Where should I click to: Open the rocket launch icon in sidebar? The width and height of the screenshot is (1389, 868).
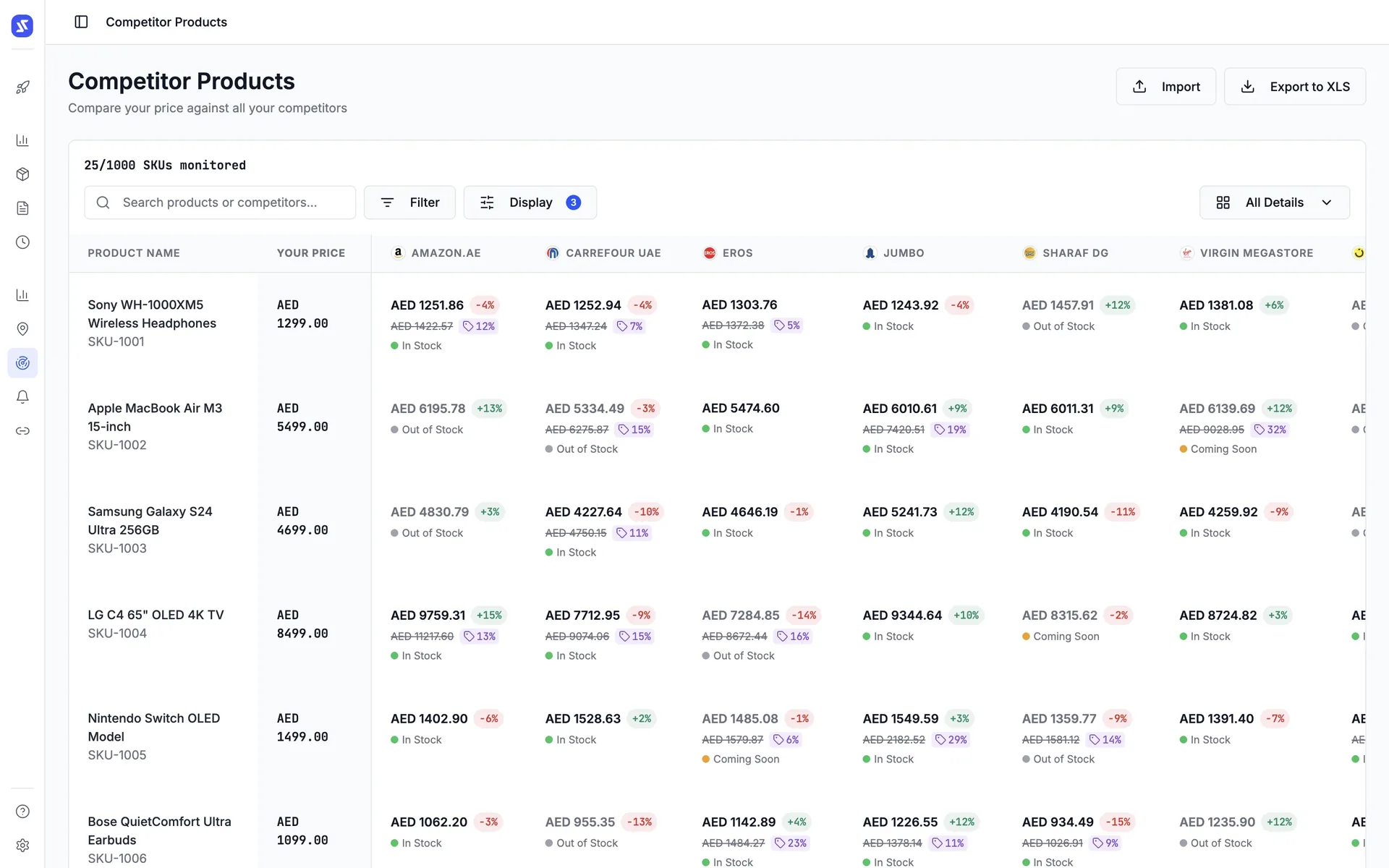tap(22, 87)
